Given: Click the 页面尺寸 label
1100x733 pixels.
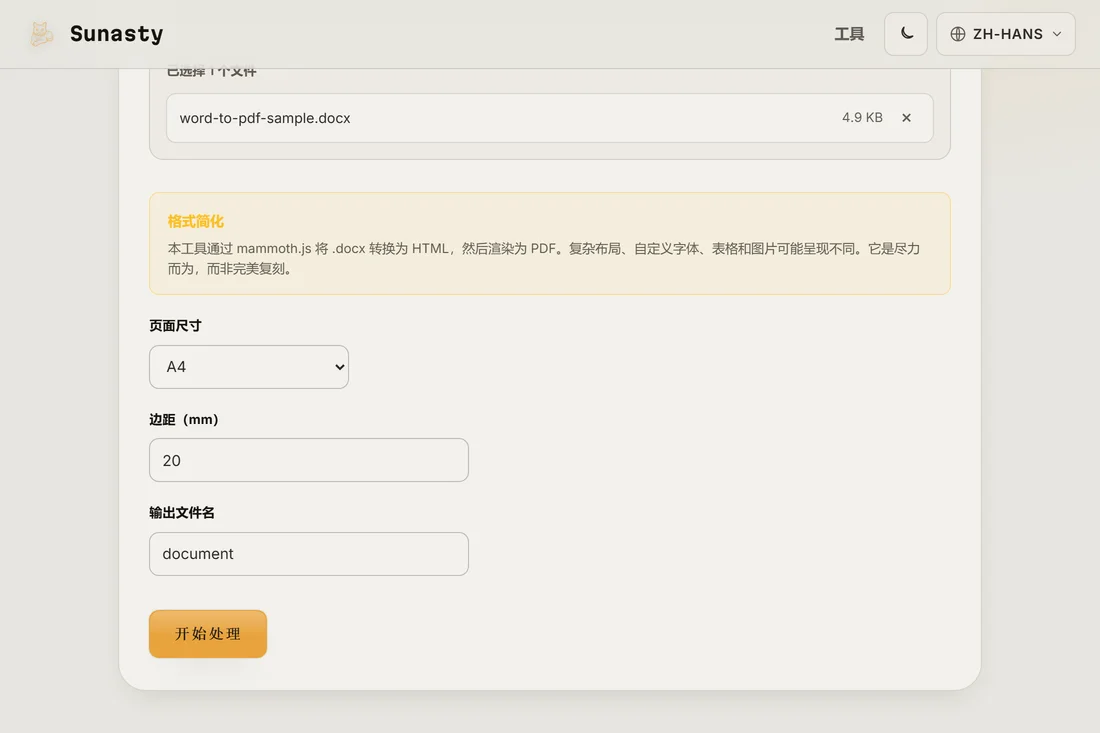Looking at the screenshot, I should pyautogui.click(x=175, y=325).
